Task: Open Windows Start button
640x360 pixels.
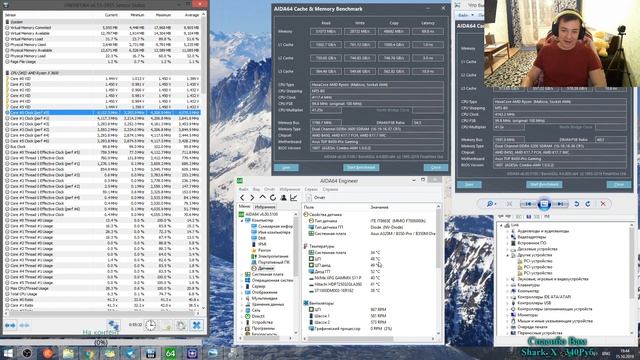Action: pos(8,353)
